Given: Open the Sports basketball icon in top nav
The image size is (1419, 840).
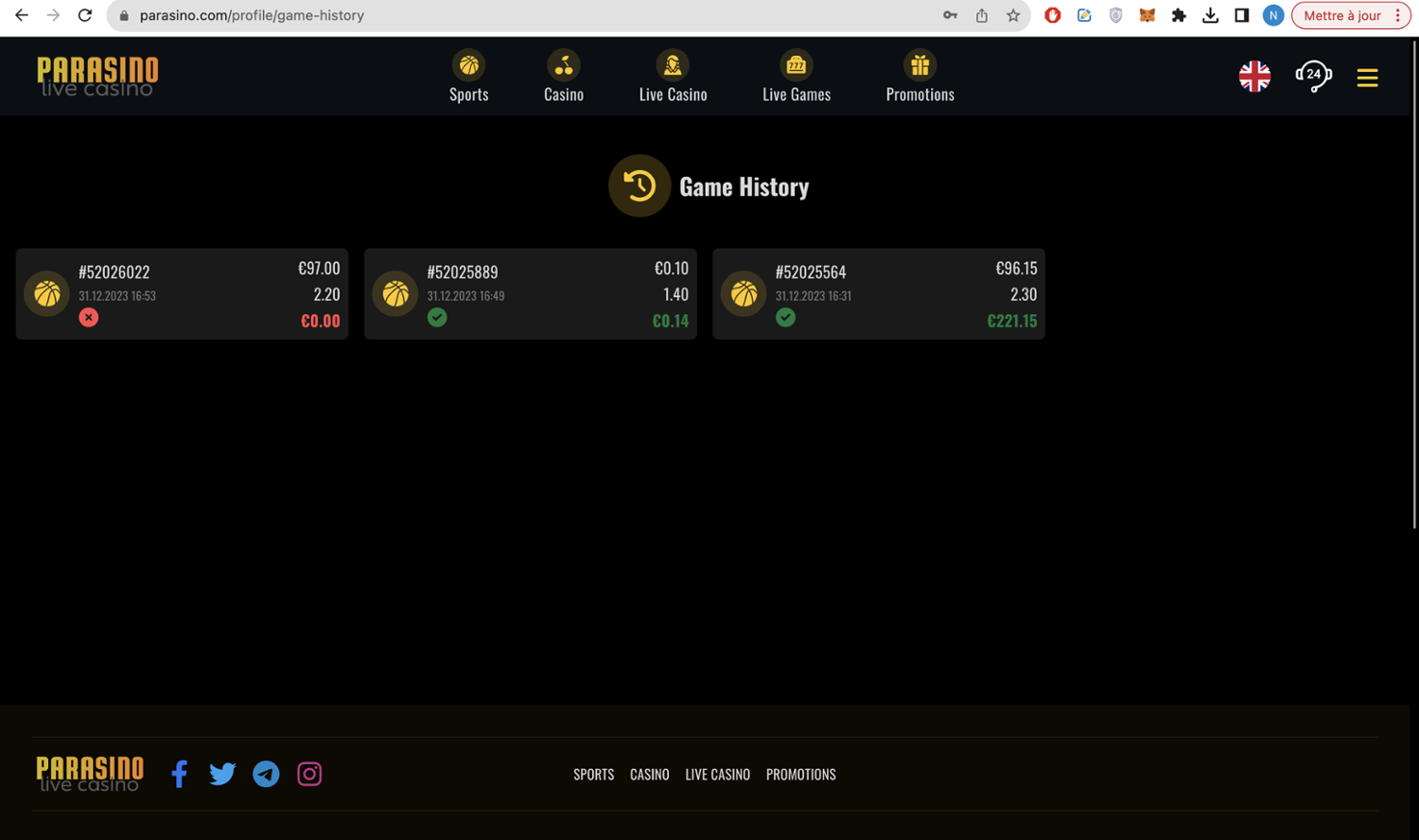Looking at the screenshot, I should 468,65.
